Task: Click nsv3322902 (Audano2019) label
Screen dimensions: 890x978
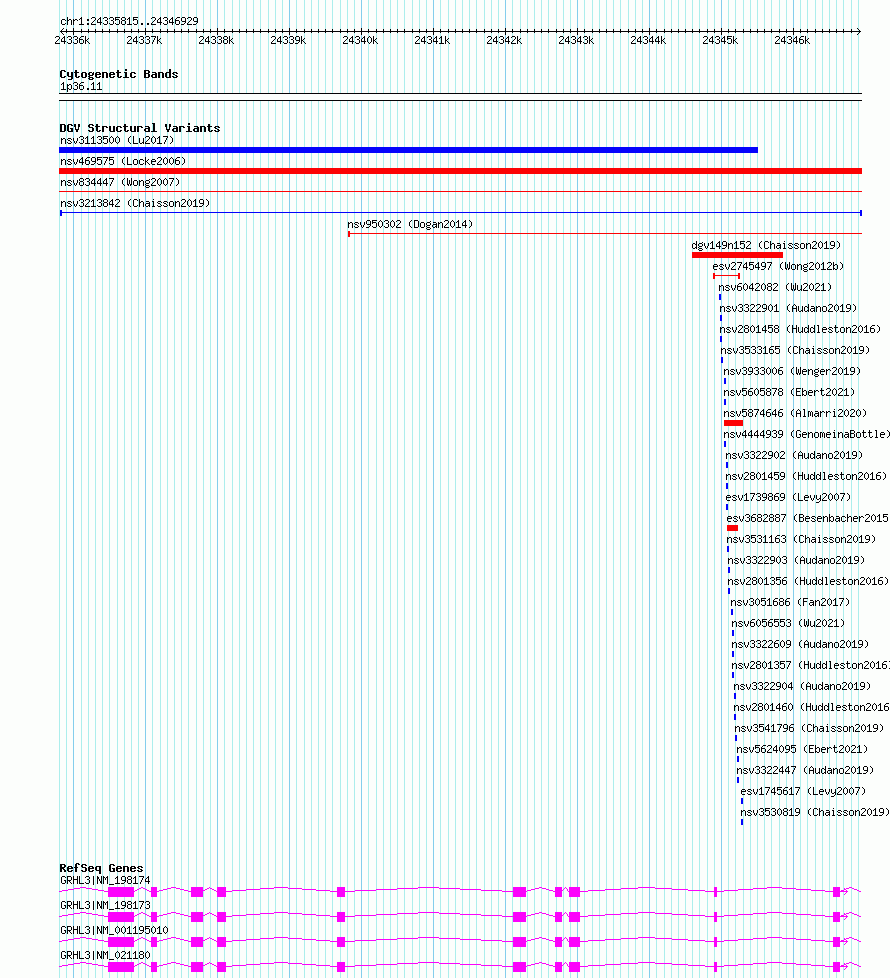Action: click(794, 455)
